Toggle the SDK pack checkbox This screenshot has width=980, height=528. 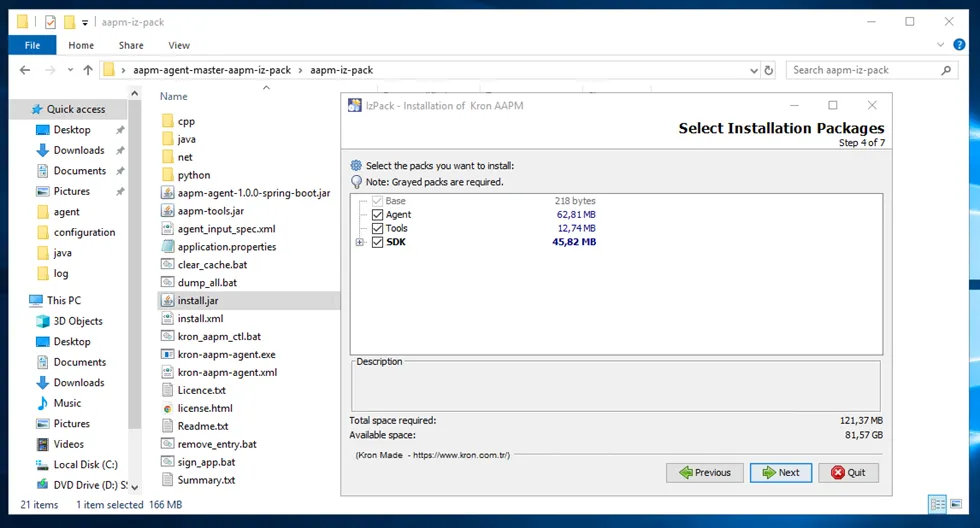(377, 242)
